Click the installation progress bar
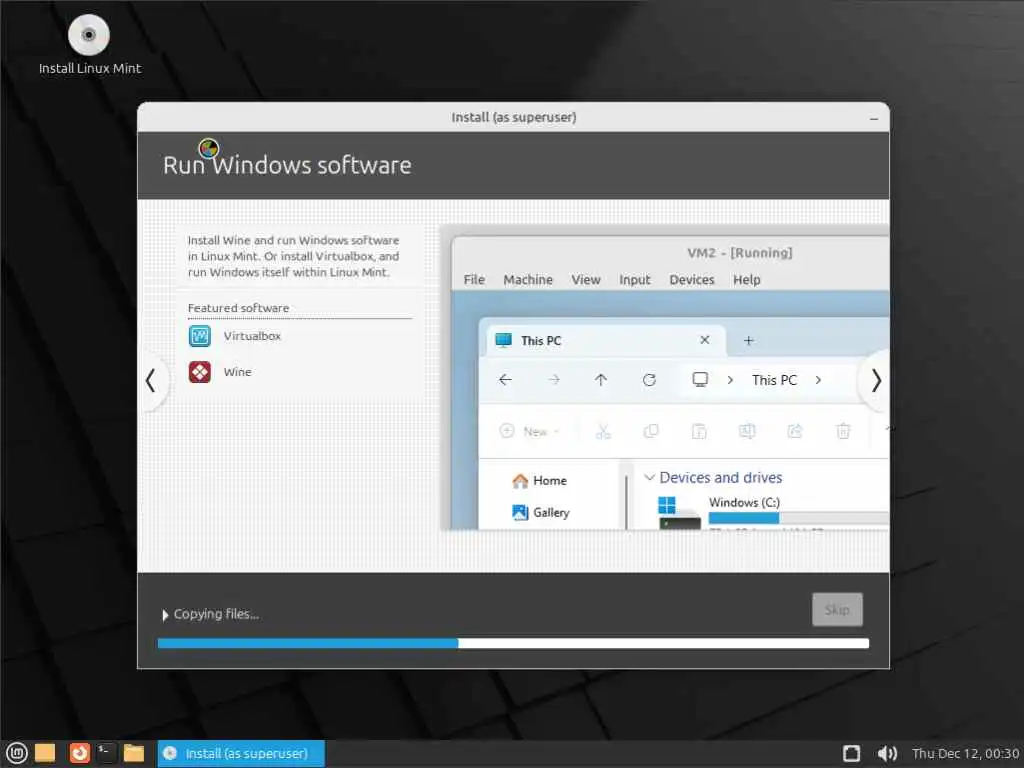 pyautogui.click(x=513, y=643)
